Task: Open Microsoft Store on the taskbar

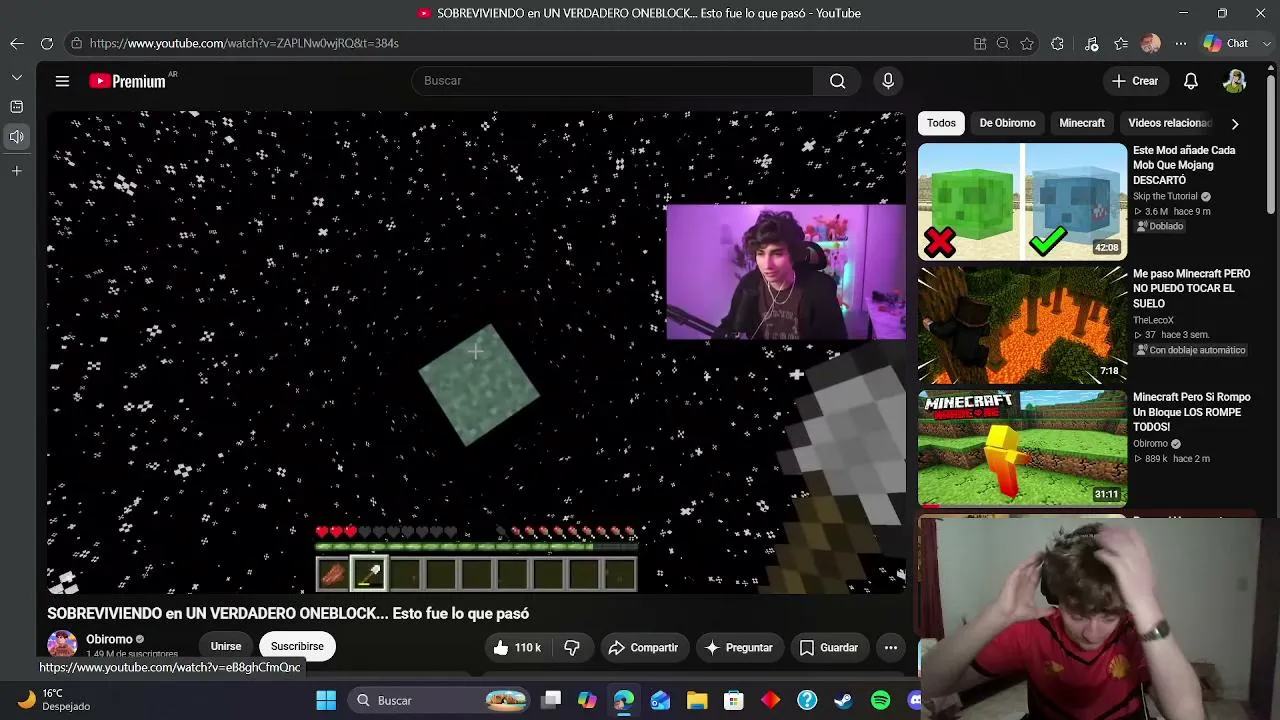Action: 734,700
